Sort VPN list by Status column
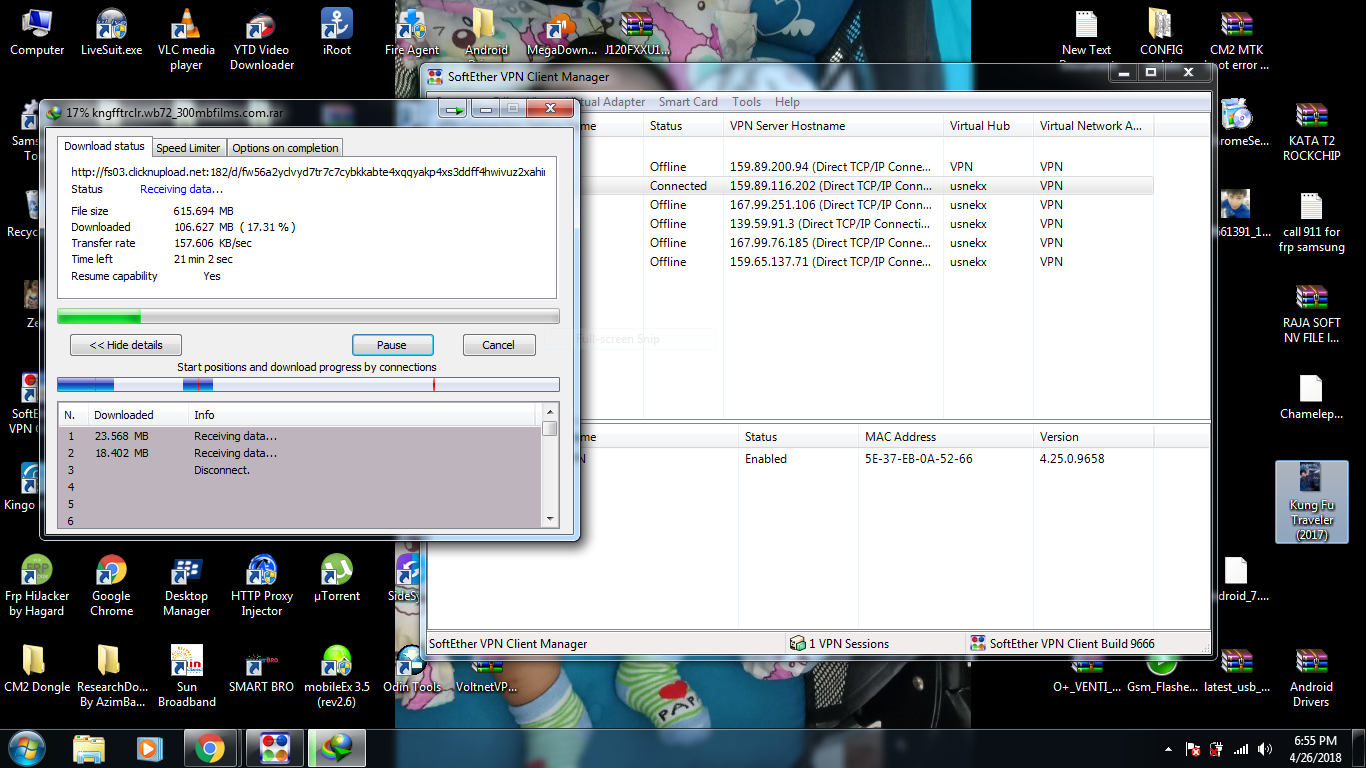 point(683,126)
